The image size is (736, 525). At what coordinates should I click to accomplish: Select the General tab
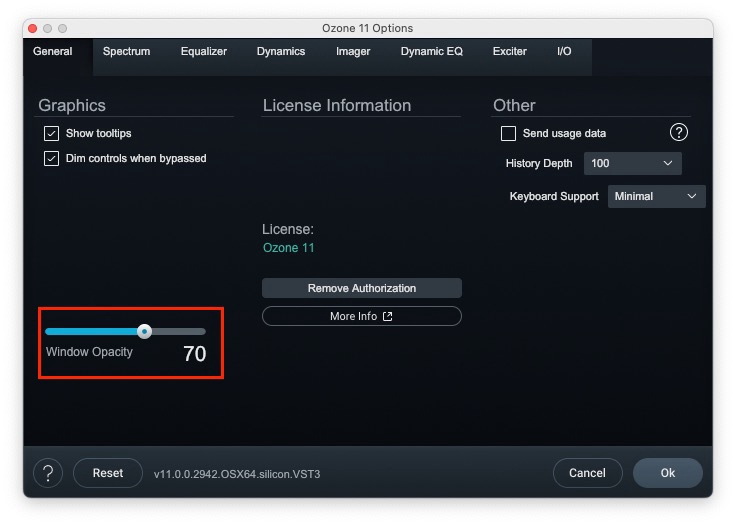pos(53,51)
